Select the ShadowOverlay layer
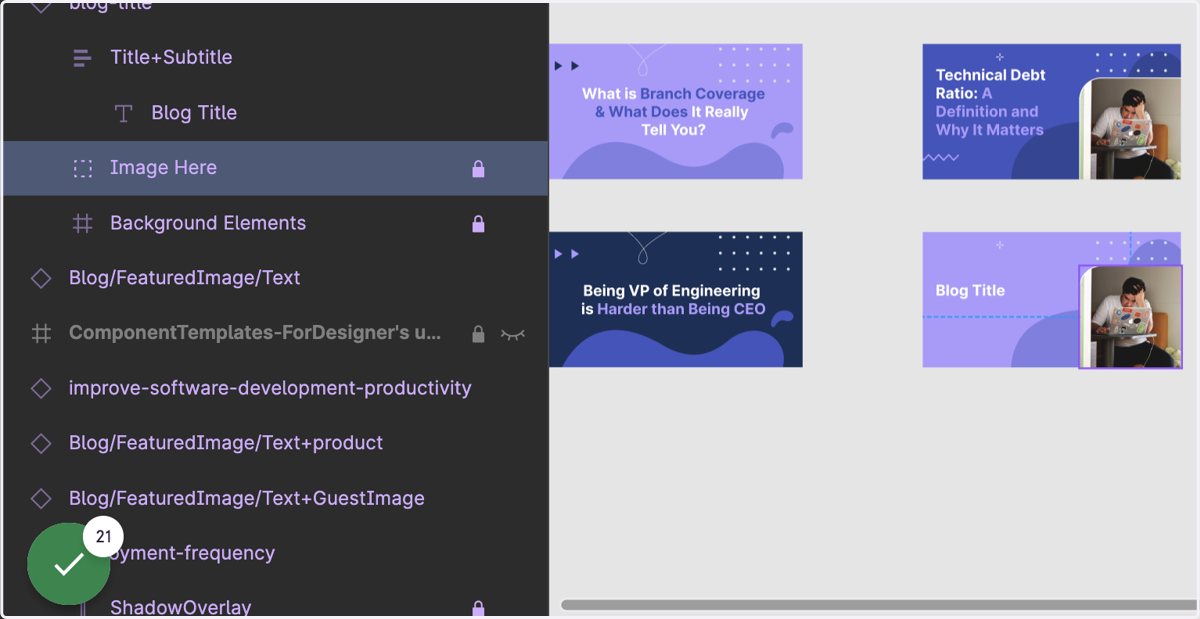This screenshot has width=1200, height=619. pyautogui.click(x=181, y=607)
